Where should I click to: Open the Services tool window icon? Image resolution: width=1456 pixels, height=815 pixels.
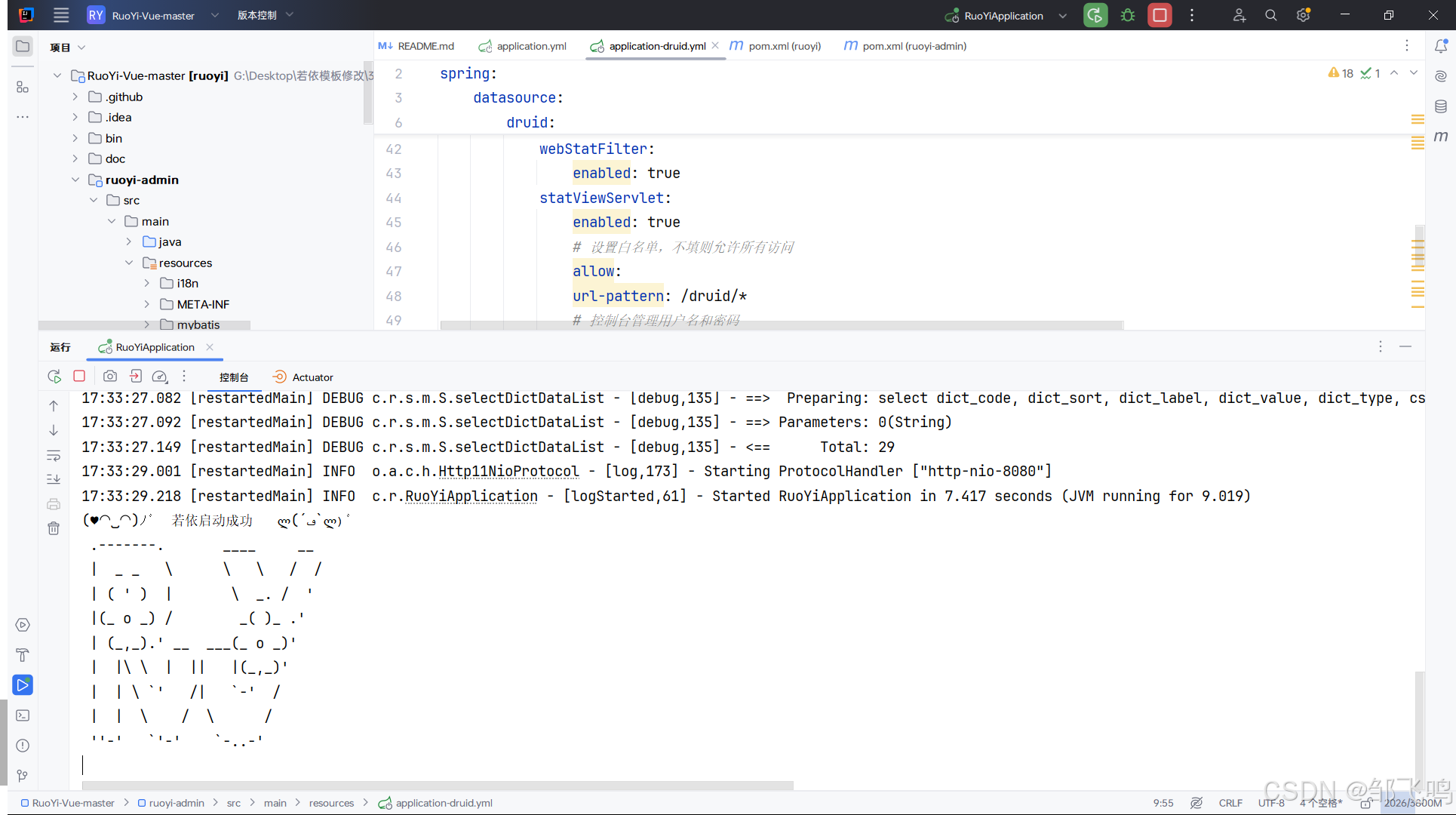click(23, 625)
